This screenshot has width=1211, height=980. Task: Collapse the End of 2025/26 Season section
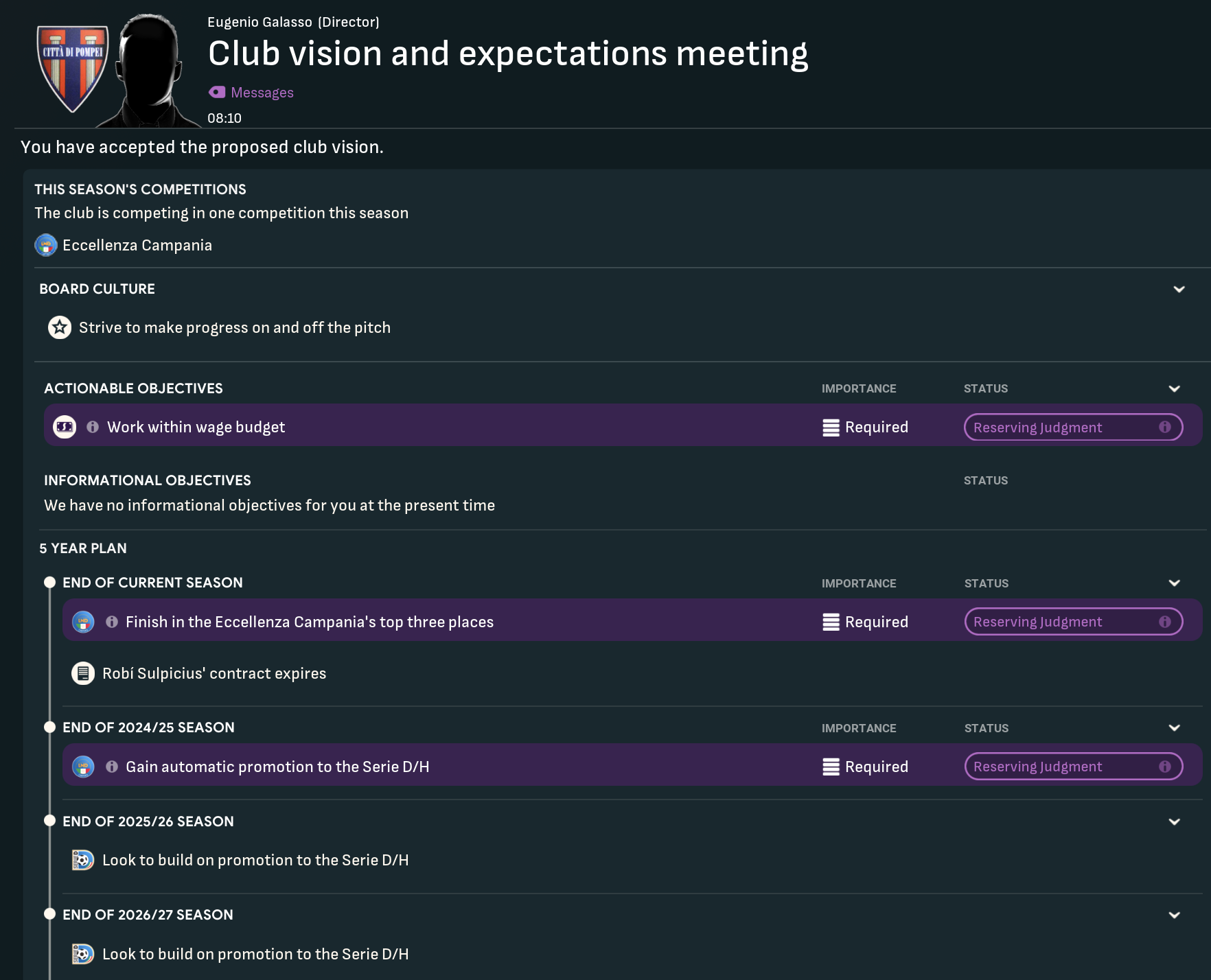tap(1174, 821)
